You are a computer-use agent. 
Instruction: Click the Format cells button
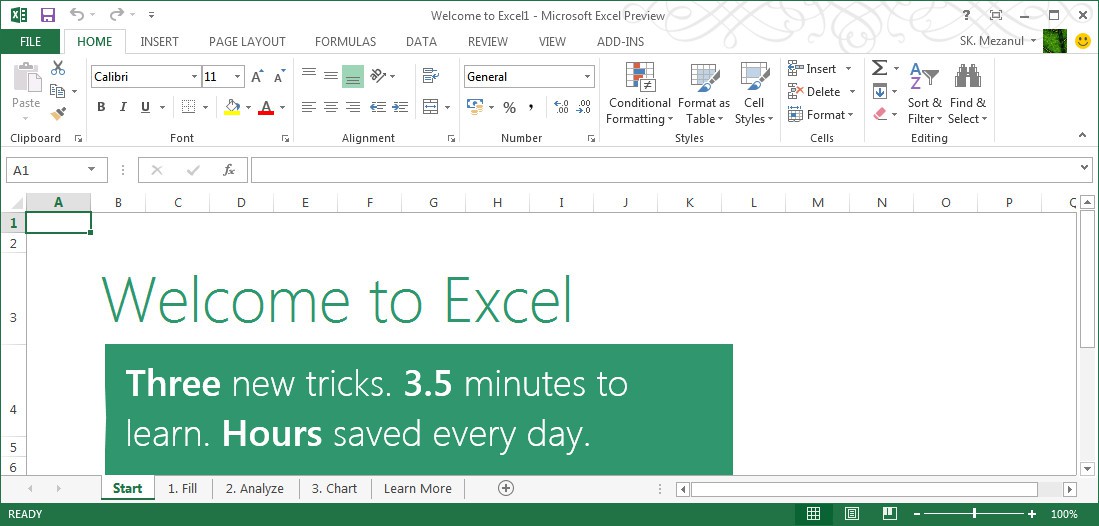tap(821, 114)
